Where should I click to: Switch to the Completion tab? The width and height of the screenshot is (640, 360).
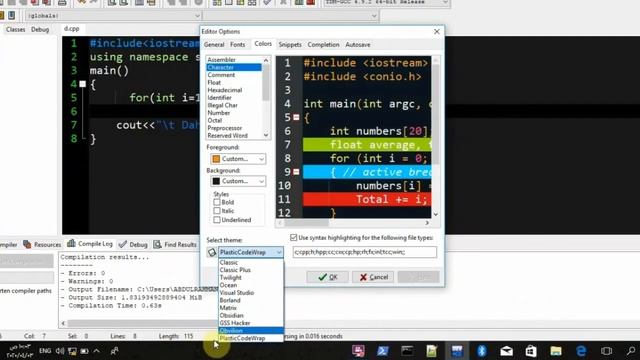pyautogui.click(x=323, y=44)
